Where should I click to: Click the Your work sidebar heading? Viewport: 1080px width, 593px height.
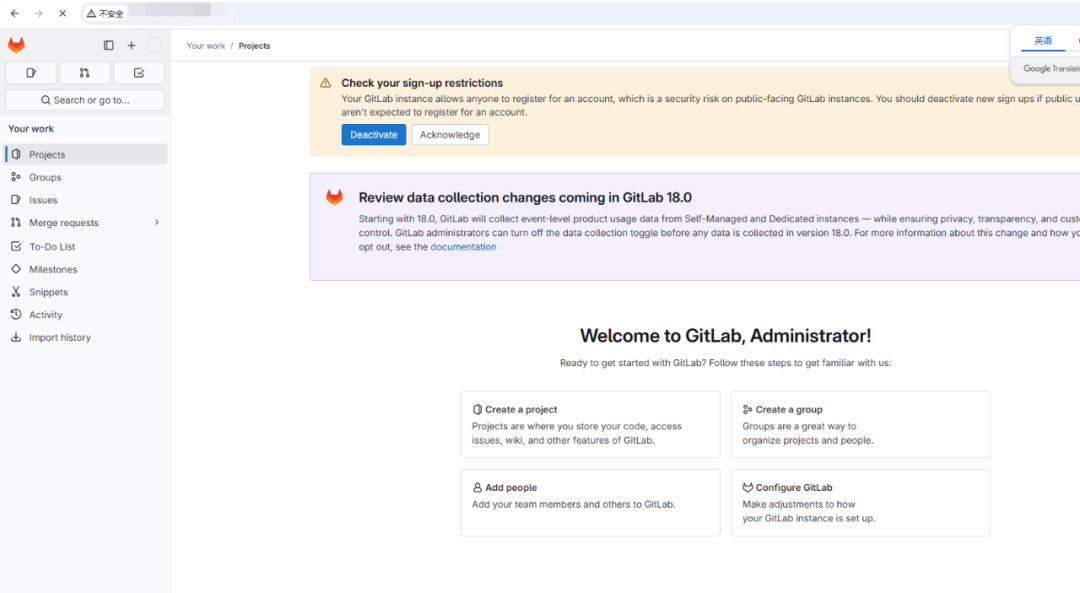31,129
